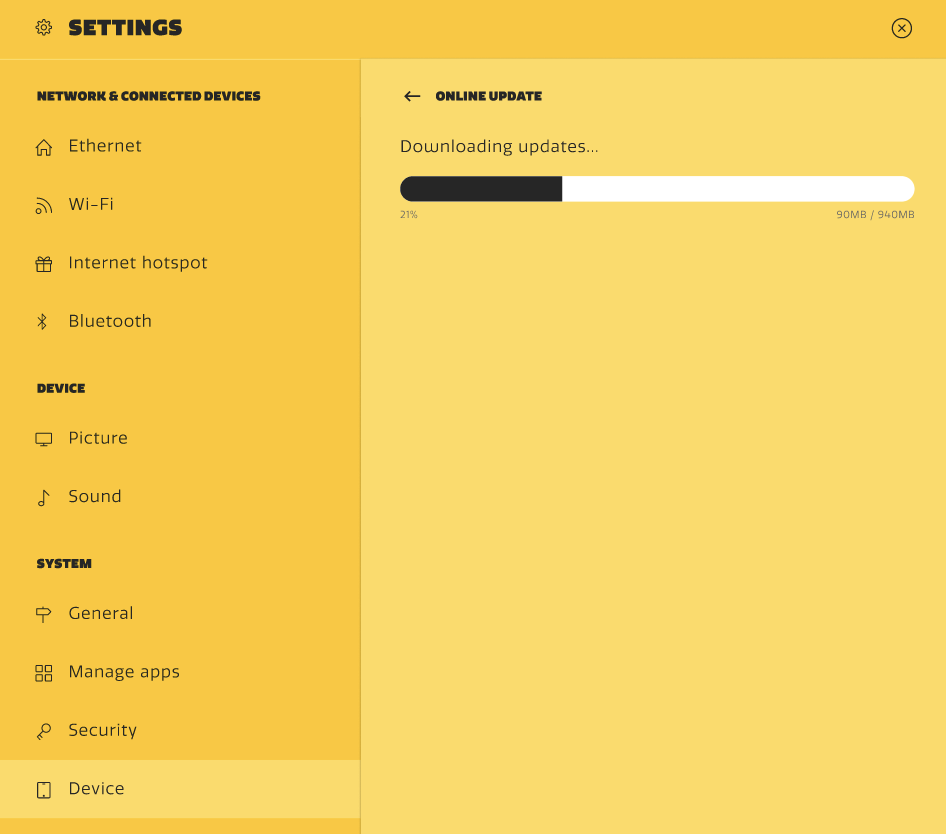Click the Manage apps grid icon

coord(43,673)
